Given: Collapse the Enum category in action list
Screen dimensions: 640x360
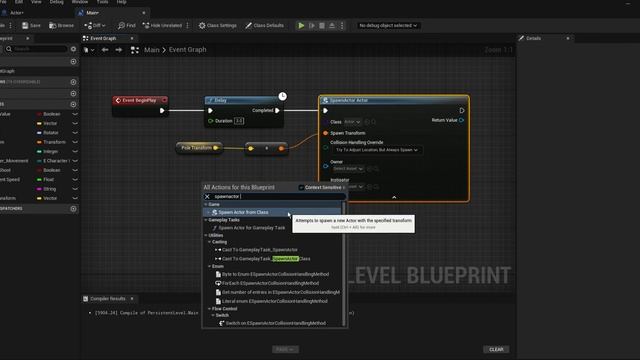Looking at the screenshot, I should click(x=210, y=266).
